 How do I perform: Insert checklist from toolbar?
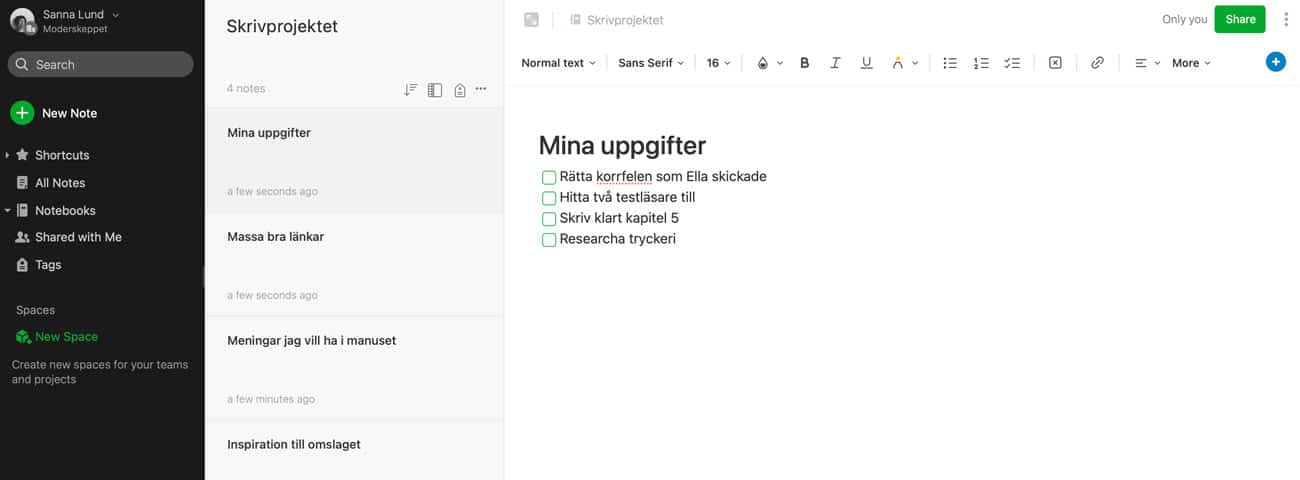(1012, 63)
